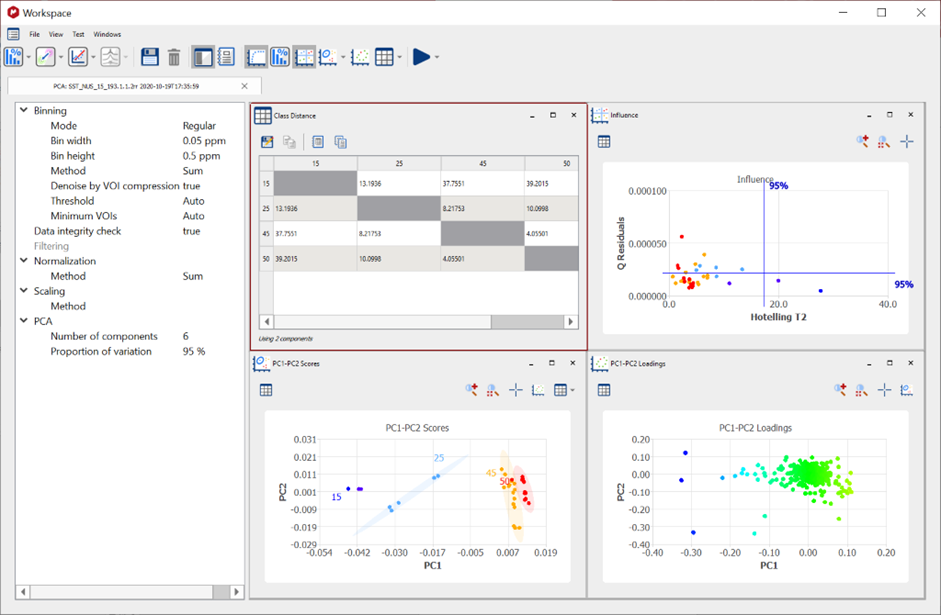Viewport: 941px width, 615px height.
Task: Click the trash delete icon in toolbar
Action: [x=174, y=57]
